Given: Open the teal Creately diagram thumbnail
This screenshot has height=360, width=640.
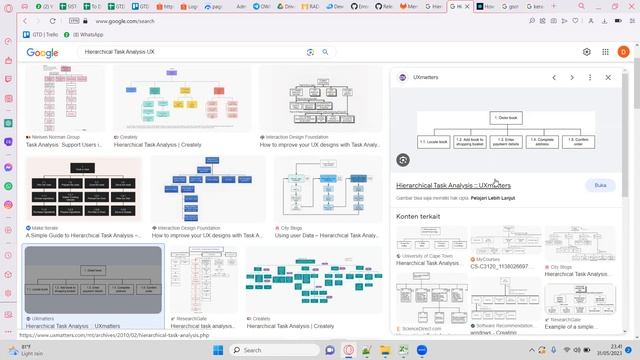Looking at the screenshot, I should [x=314, y=280].
